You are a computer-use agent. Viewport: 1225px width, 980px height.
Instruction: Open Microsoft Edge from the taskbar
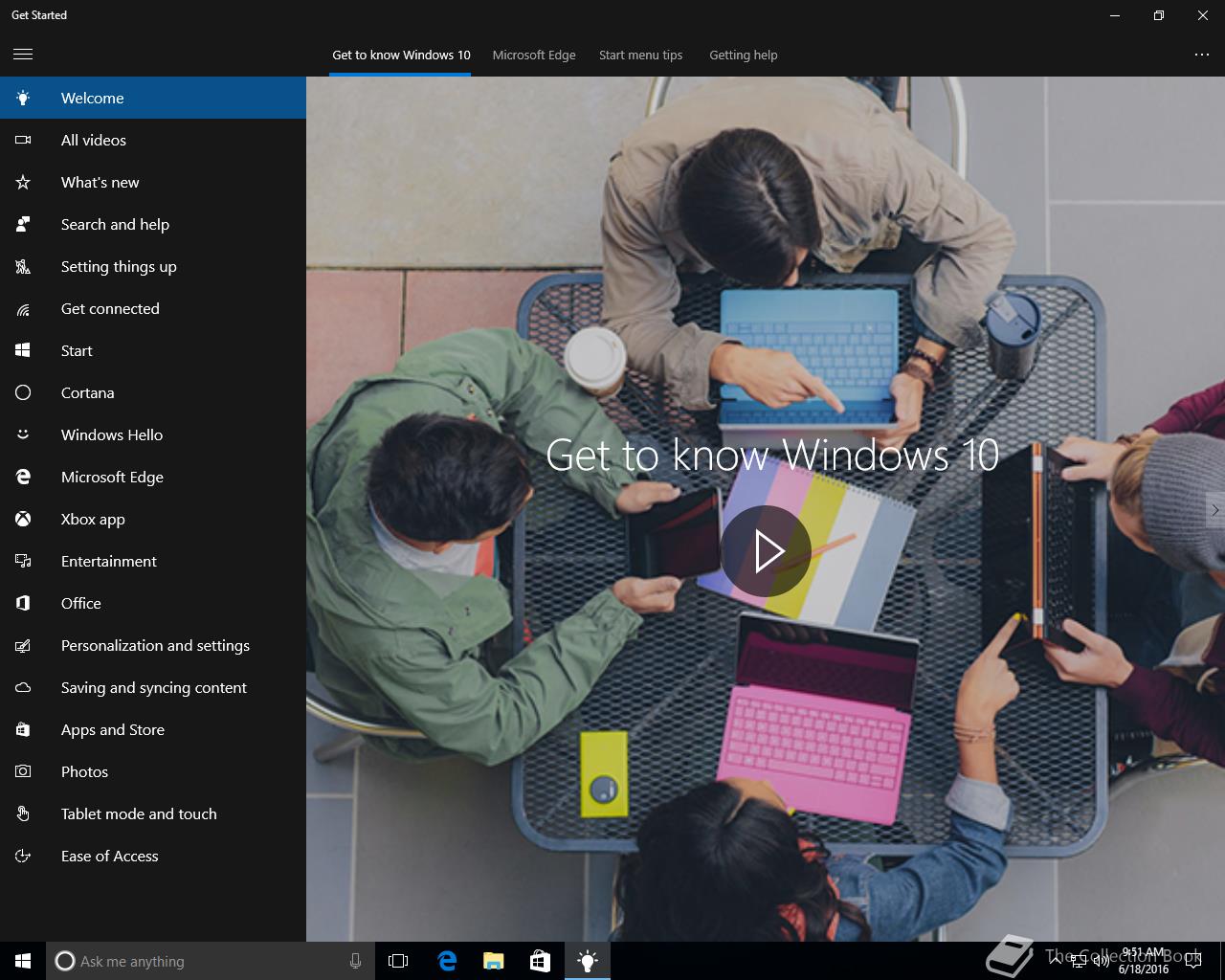[447, 961]
